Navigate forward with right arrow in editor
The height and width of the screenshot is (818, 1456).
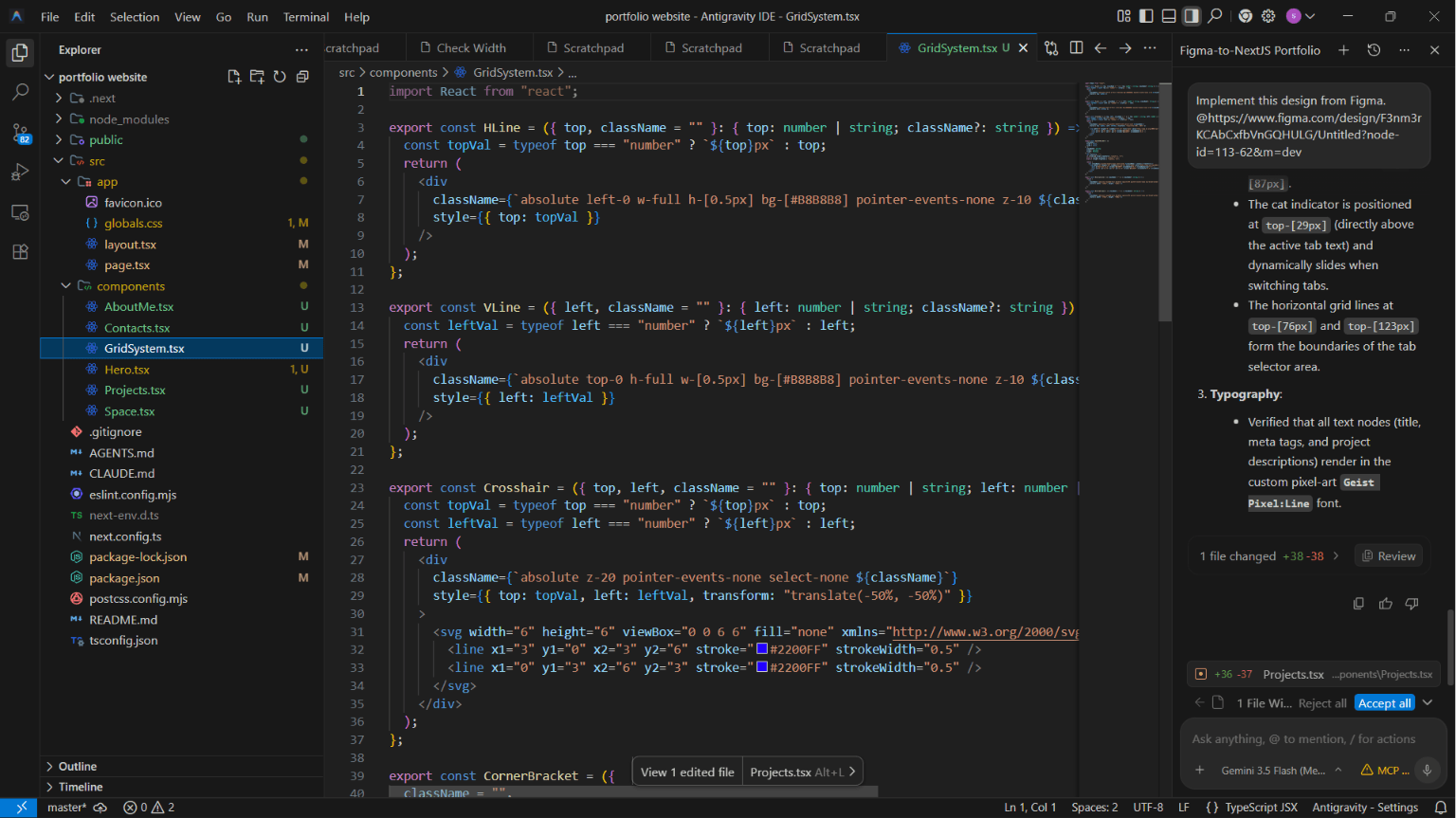(1125, 47)
